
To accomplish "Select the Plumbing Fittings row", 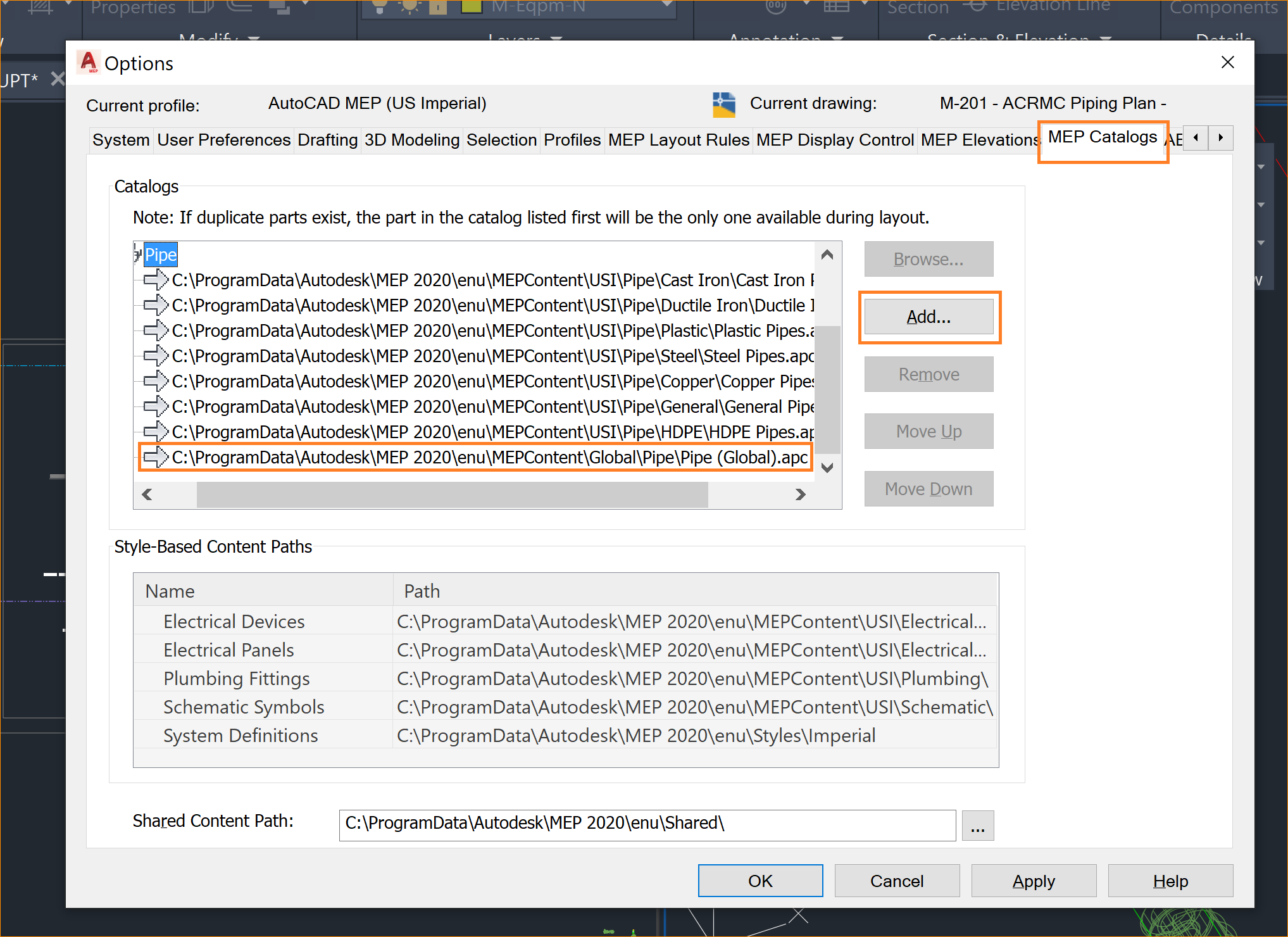I will (x=236, y=679).
